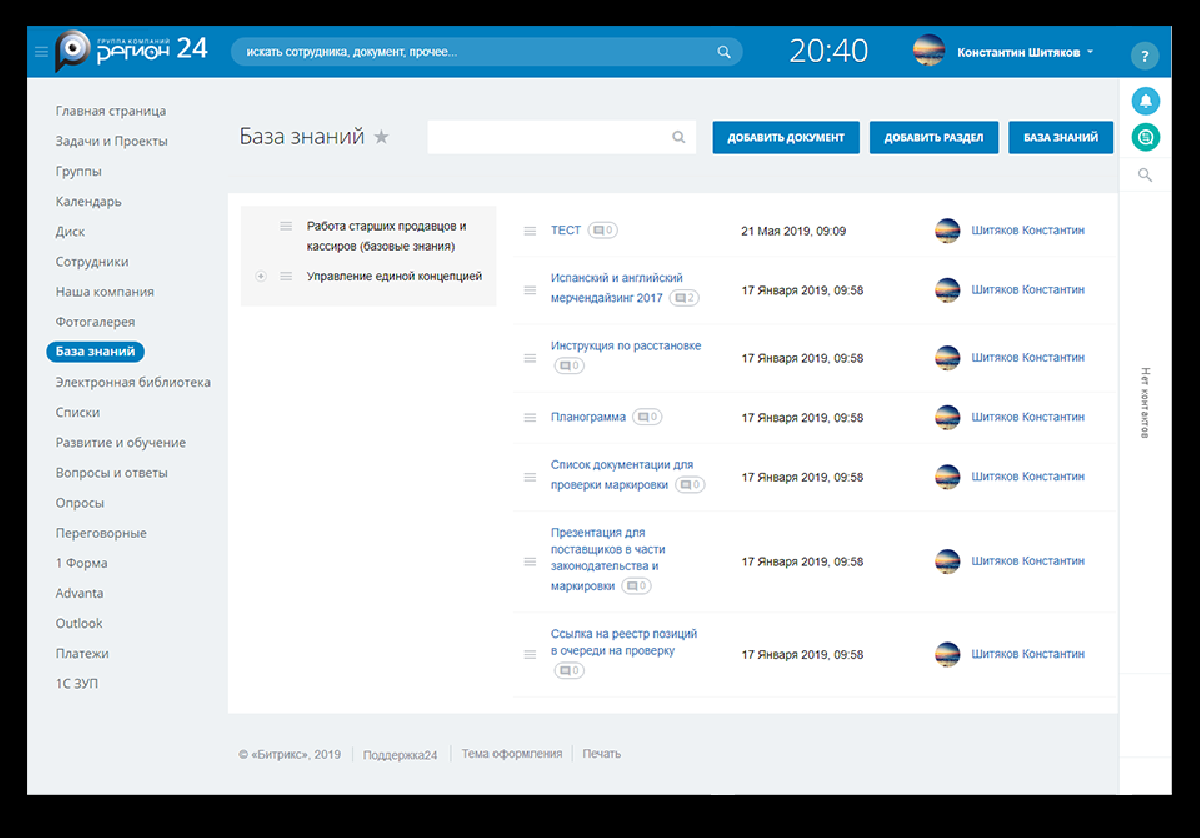1200x838 pixels.
Task: Open Списки in the sidebar
Action: [x=78, y=412]
